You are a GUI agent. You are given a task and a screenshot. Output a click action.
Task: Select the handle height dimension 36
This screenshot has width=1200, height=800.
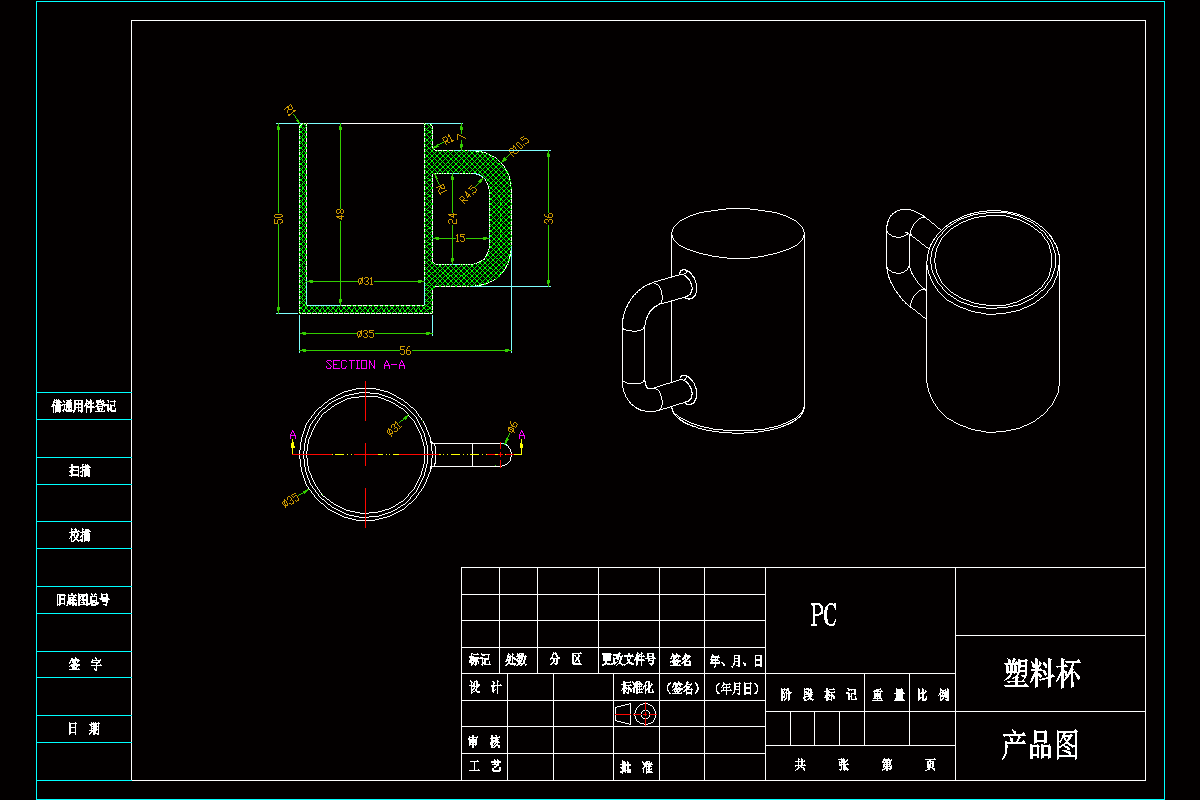[548, 218]
